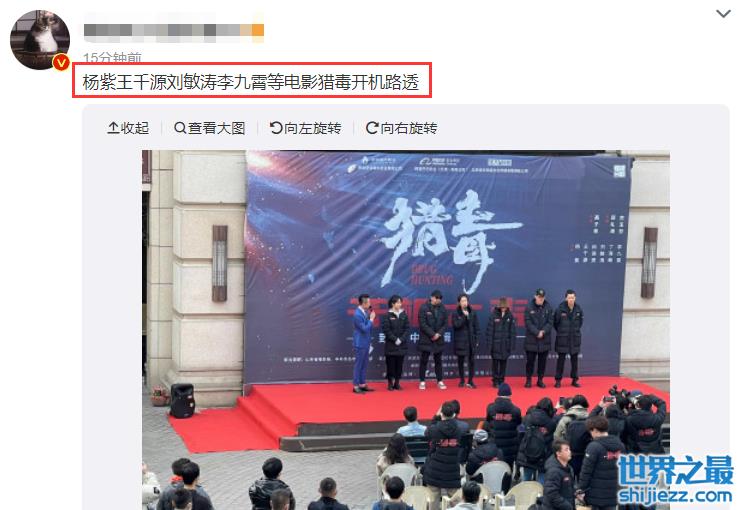Click the black speaker beside the red stage
The width and height of the screenshot is (743, 510).
point(182,401)
